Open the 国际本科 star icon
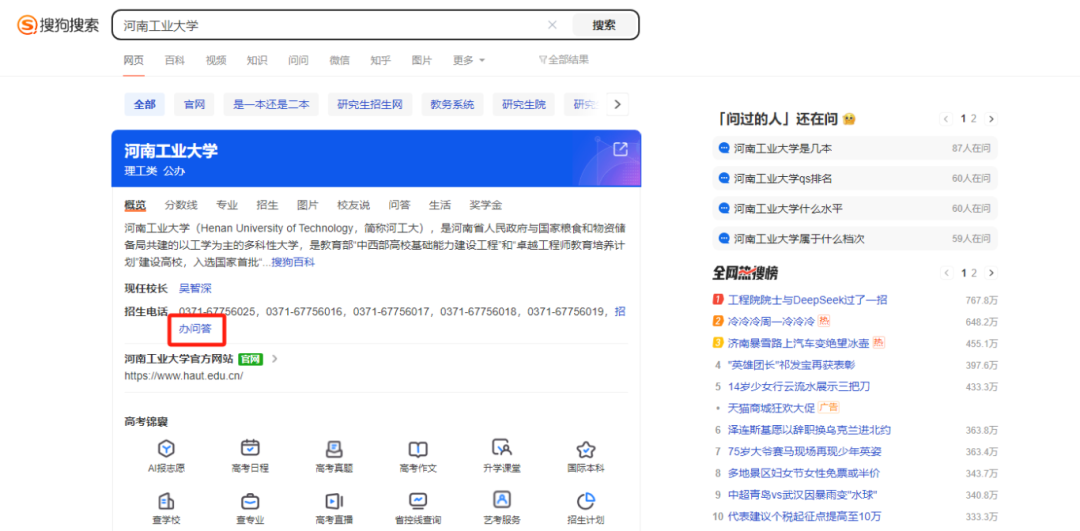 586,449
